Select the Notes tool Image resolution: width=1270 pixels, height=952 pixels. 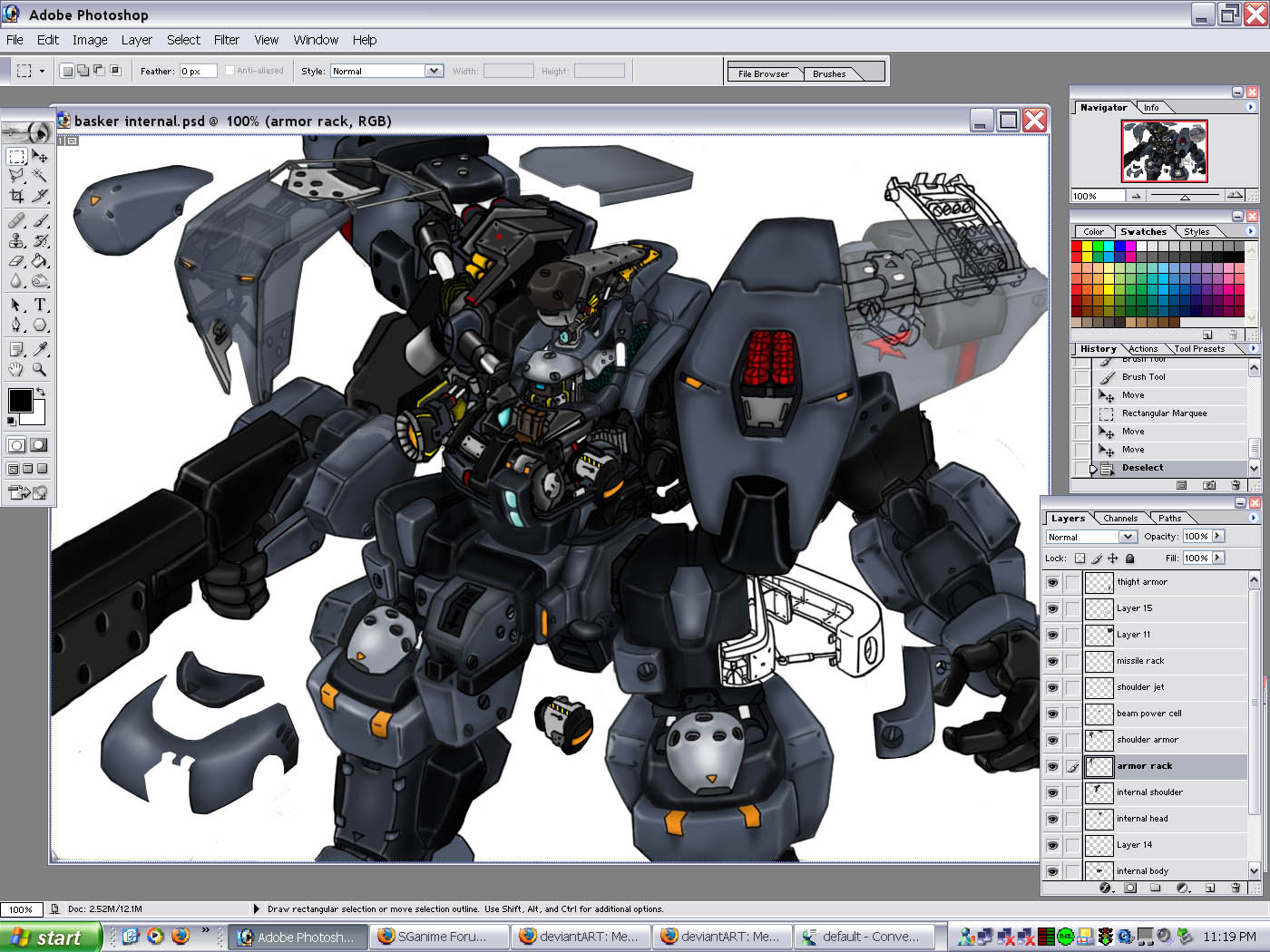pyautogui.click(x=16, y=349)
